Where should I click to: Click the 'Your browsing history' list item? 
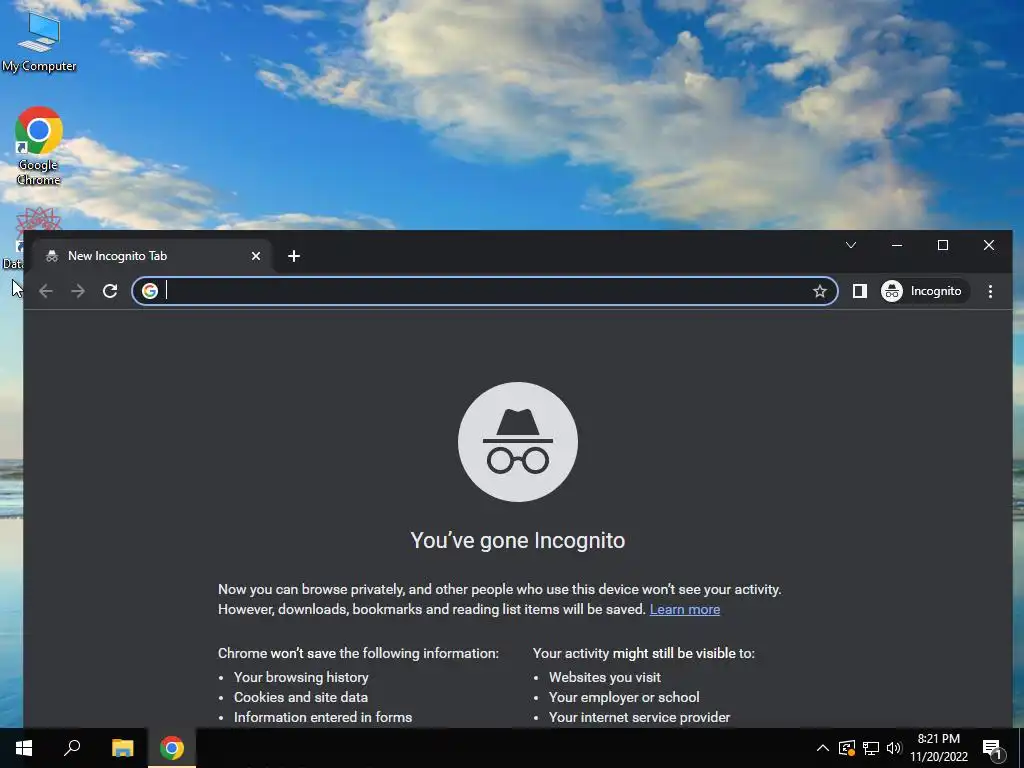pyautogui.click(x=301, y=677)
